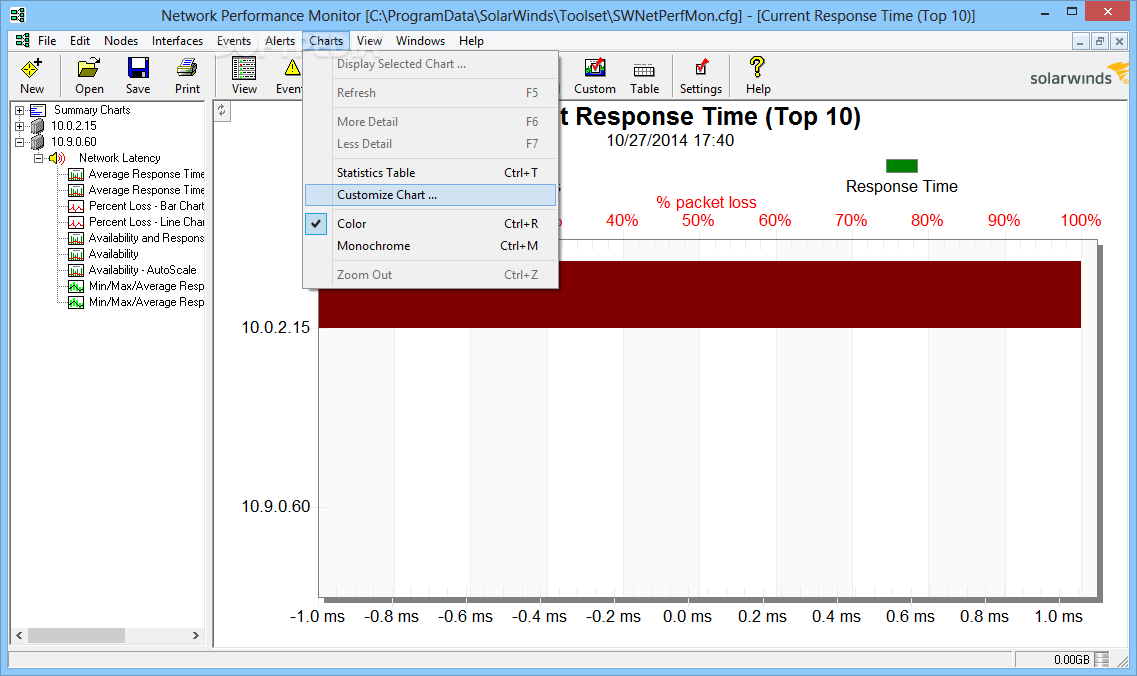Open the View menu
Image resolution: width=1137 pixels, height=676 pixels.
(369, 41)
